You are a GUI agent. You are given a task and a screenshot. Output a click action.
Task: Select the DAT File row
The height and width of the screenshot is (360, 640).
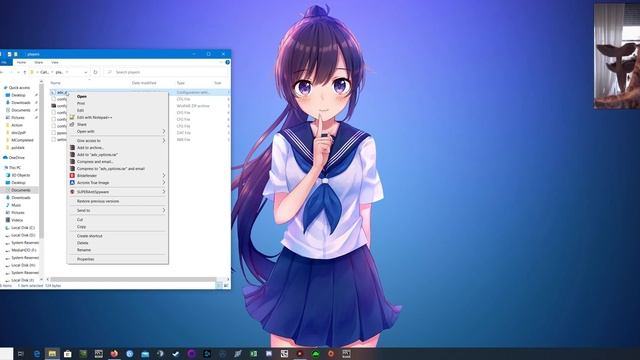[x=139, y=133]
